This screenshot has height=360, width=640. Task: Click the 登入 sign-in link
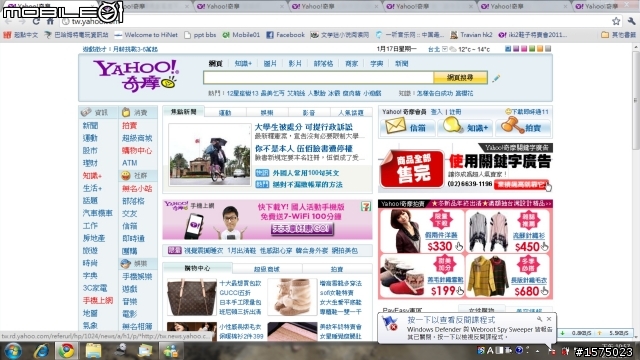(436, 112)
